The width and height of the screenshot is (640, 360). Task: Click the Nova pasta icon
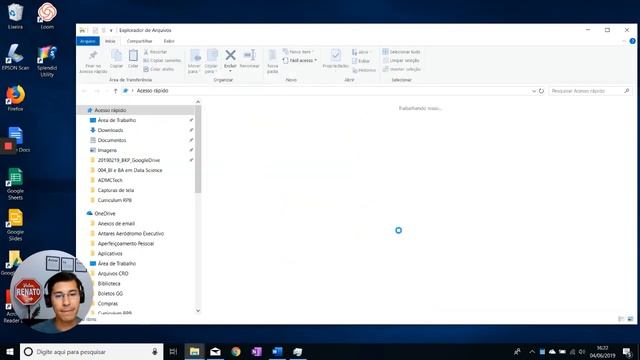point(272,55)
